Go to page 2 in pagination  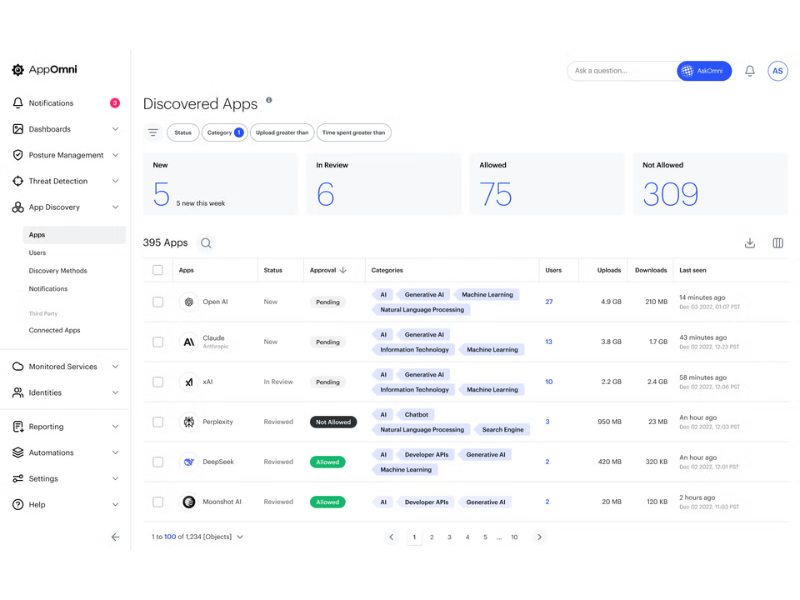coord(432,537)
